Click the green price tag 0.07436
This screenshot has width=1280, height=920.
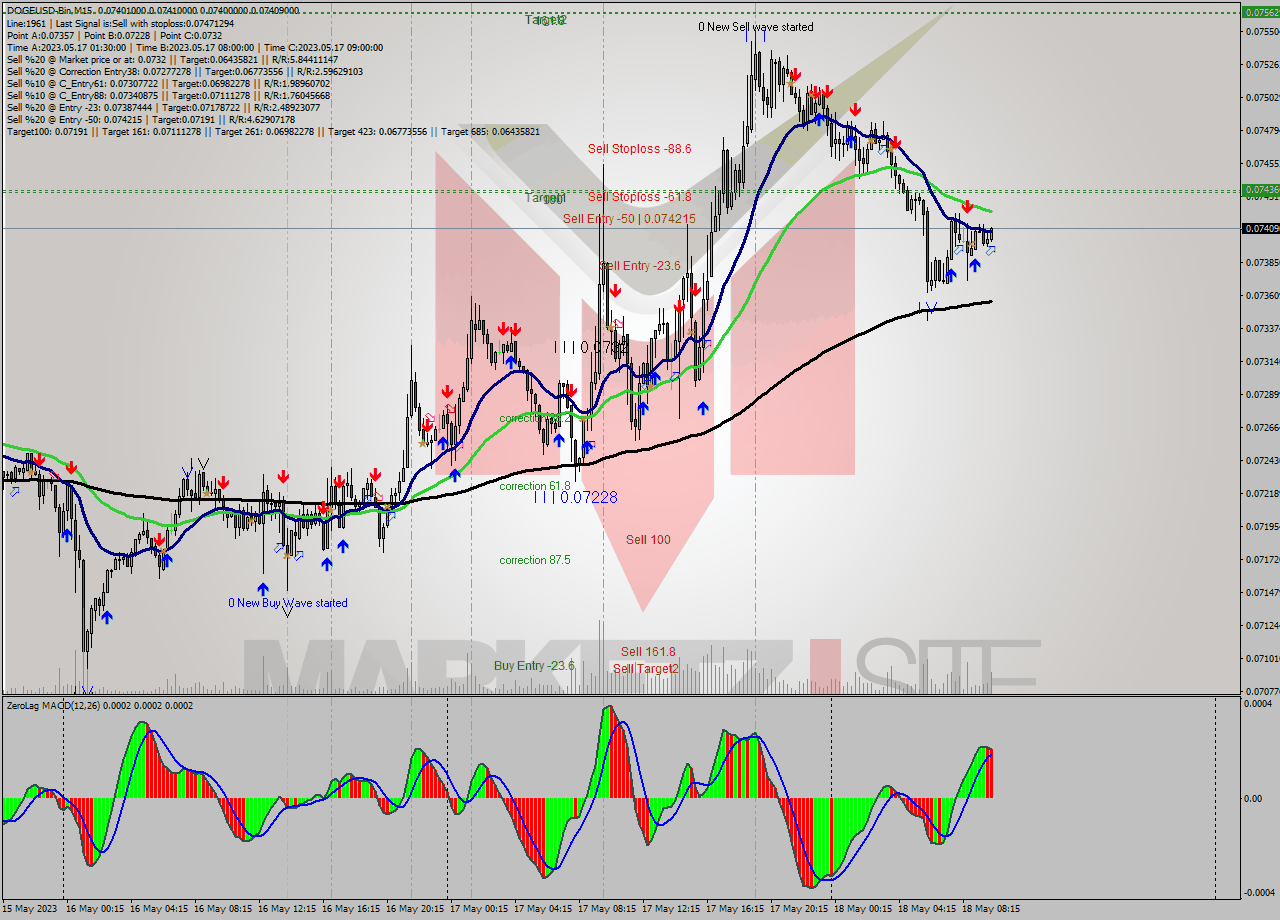(x=1259, y=189)
